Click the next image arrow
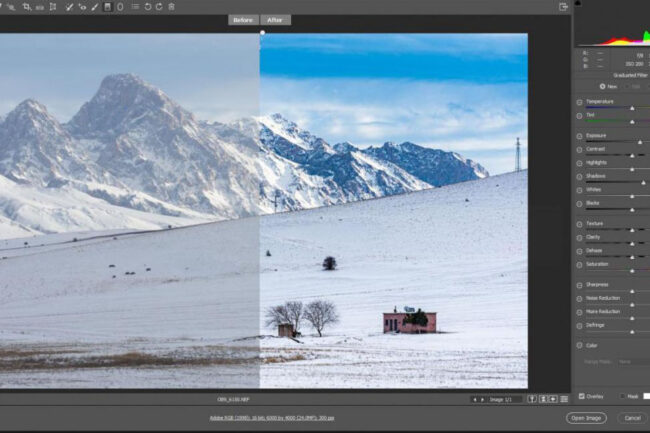The image size is (650, 433). tap(482, 399)
